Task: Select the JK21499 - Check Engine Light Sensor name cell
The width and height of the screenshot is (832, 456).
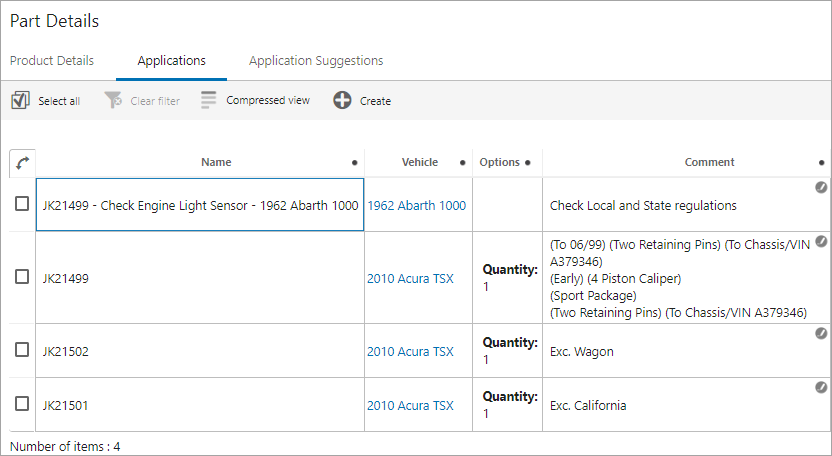Action: (200, 205)
